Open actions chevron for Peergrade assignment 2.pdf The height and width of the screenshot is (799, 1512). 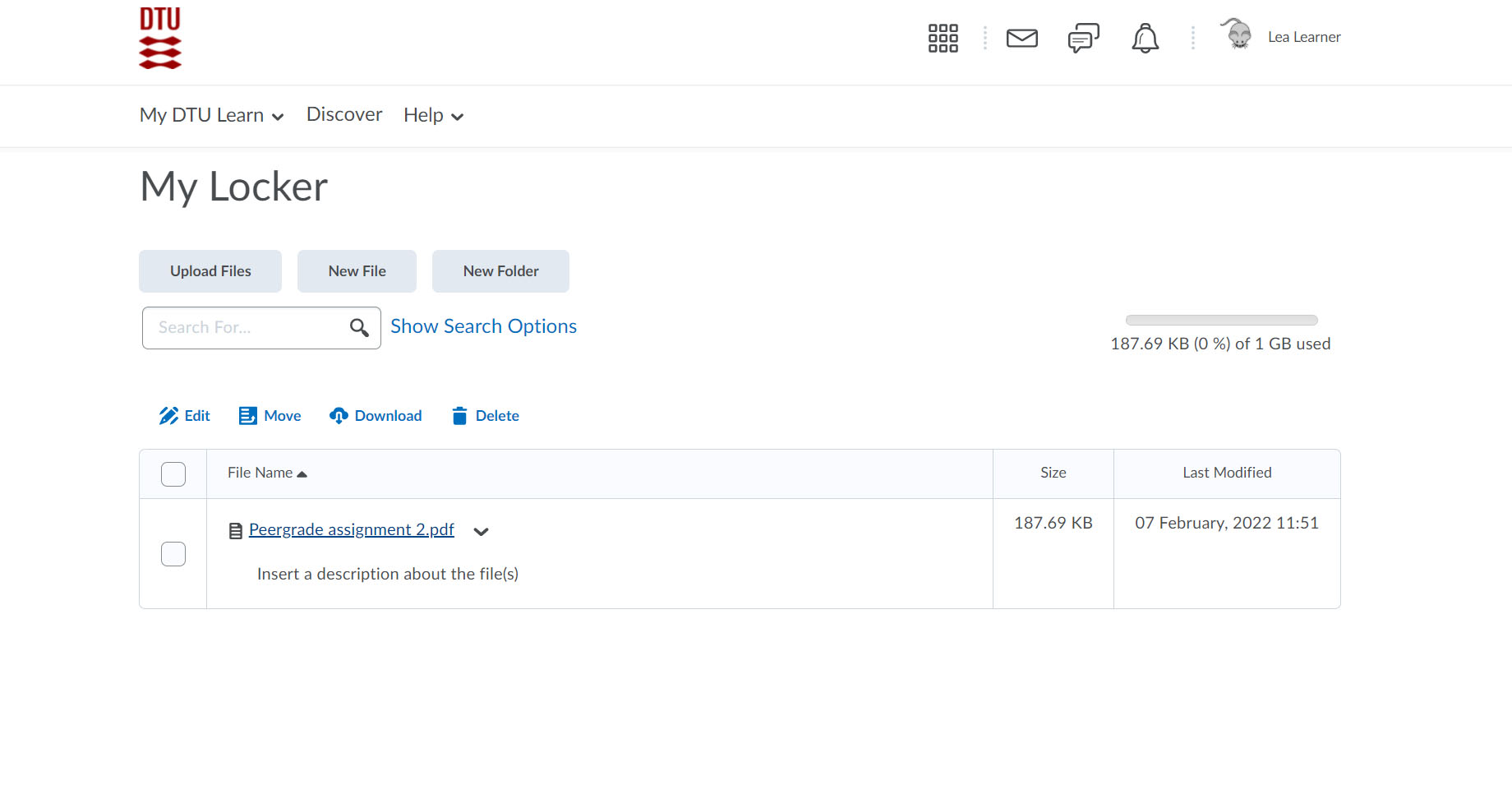click(482, 532)
